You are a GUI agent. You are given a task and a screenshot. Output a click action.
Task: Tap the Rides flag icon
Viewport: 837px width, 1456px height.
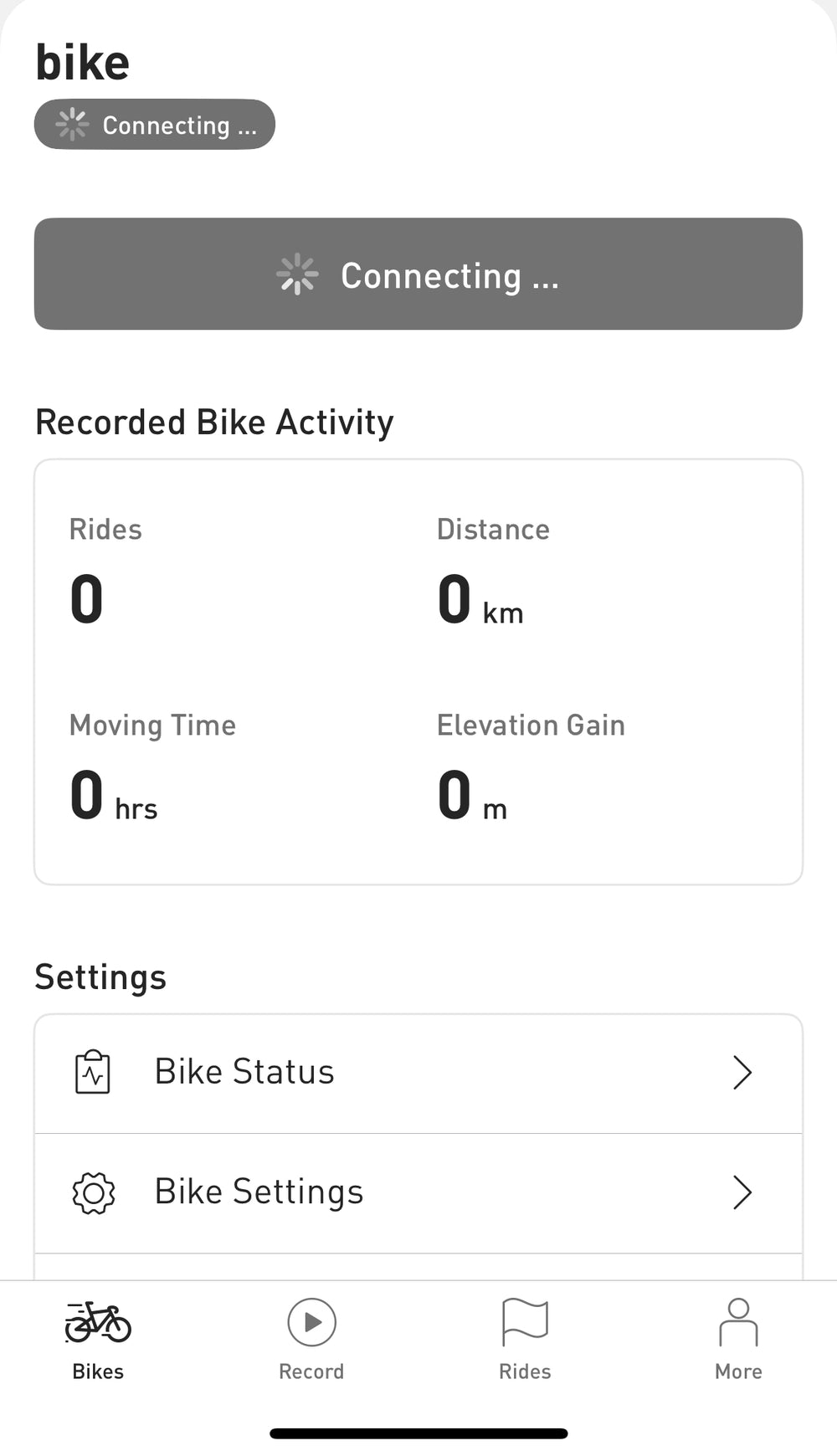coord(525,1322)
